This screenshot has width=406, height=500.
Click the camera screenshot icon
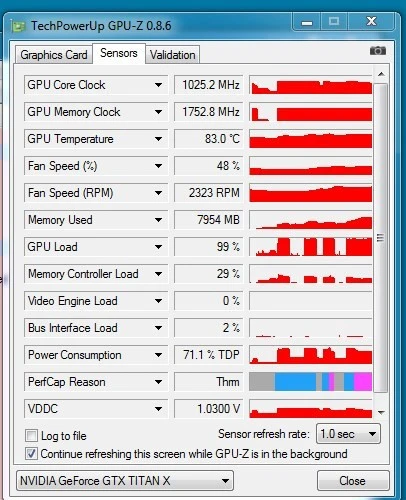coord(378,51)
